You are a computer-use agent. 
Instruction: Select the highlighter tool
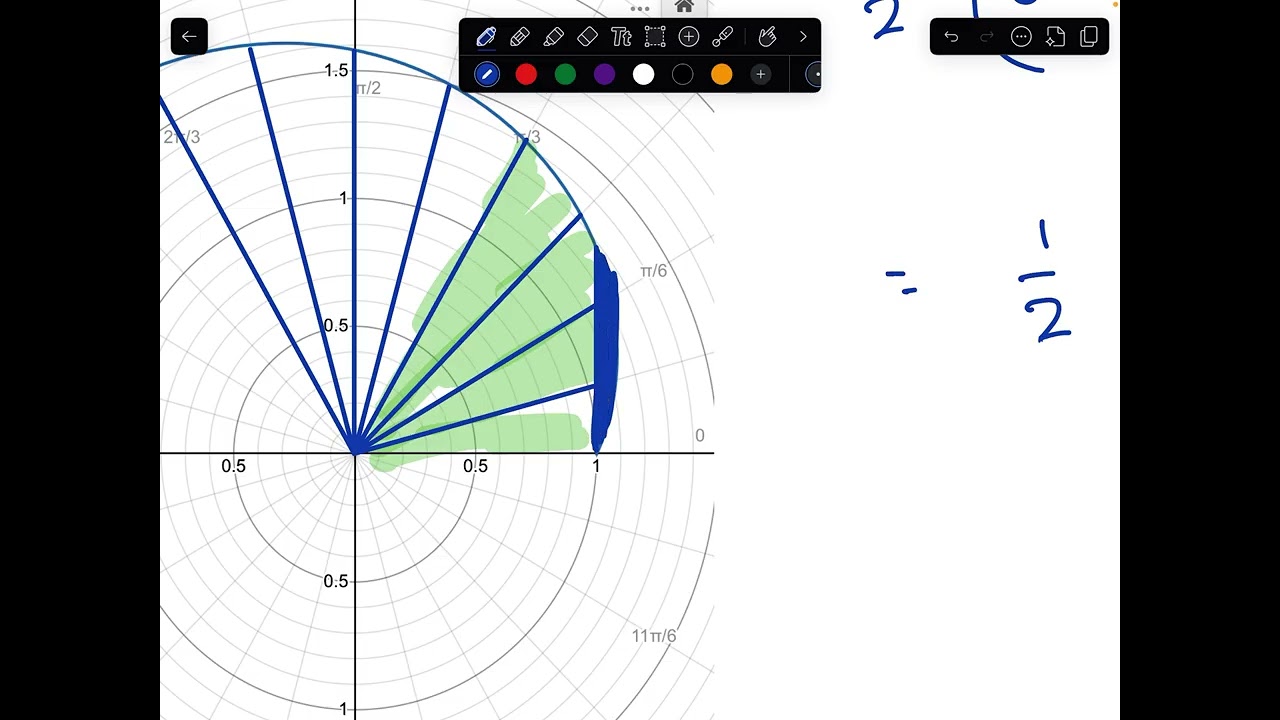pyautogui.click(x=553, y=37)
